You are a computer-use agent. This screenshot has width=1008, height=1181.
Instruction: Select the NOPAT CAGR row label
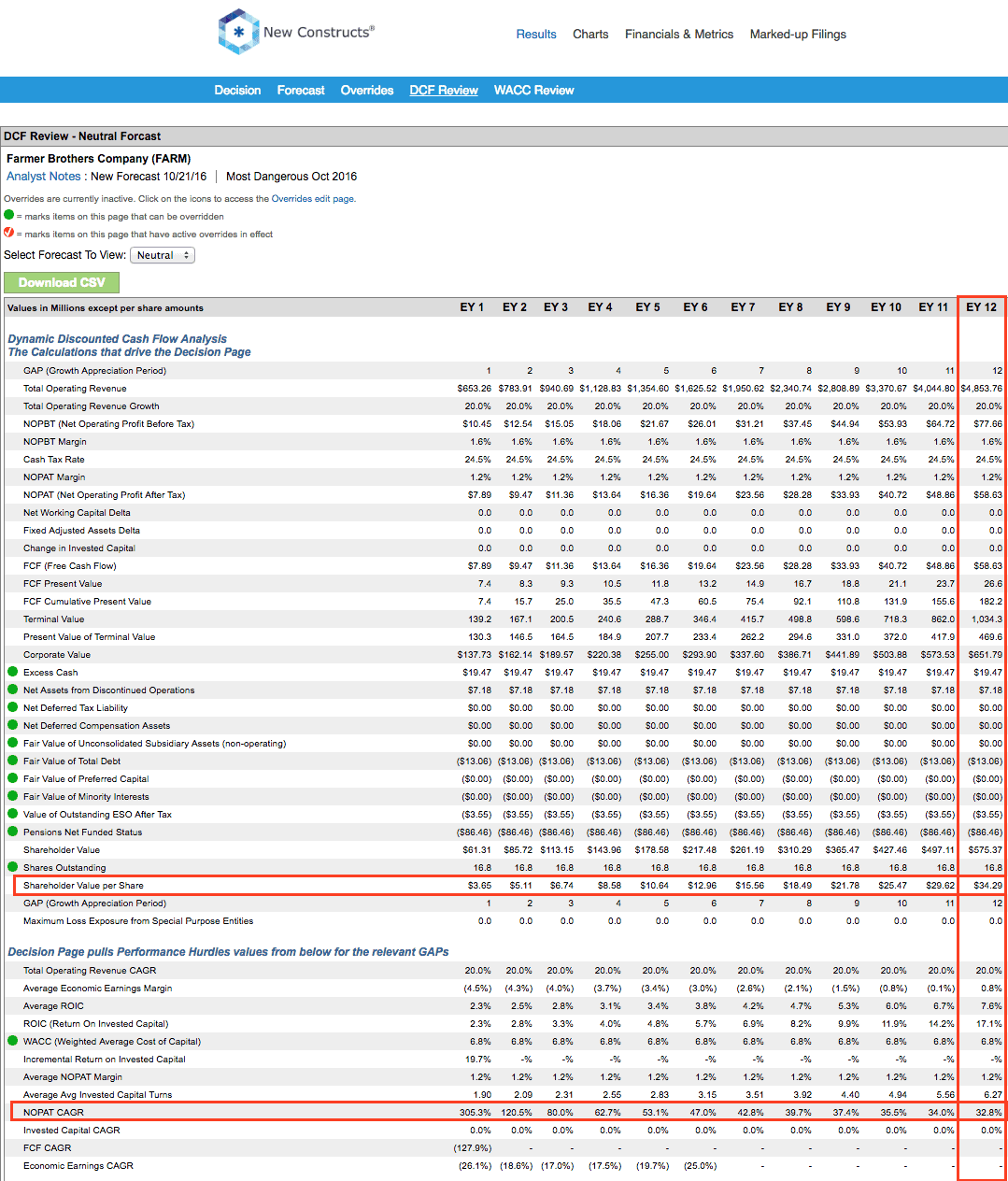[53, 1113]
